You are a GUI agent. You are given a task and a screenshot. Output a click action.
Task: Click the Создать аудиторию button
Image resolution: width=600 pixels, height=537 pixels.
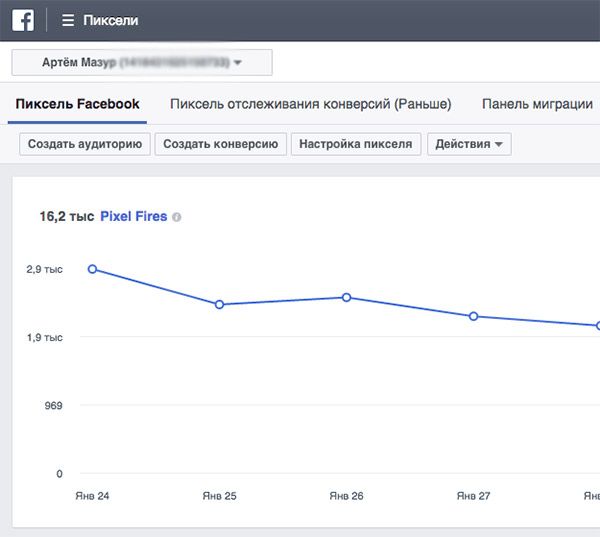click(x=85, y=144)
